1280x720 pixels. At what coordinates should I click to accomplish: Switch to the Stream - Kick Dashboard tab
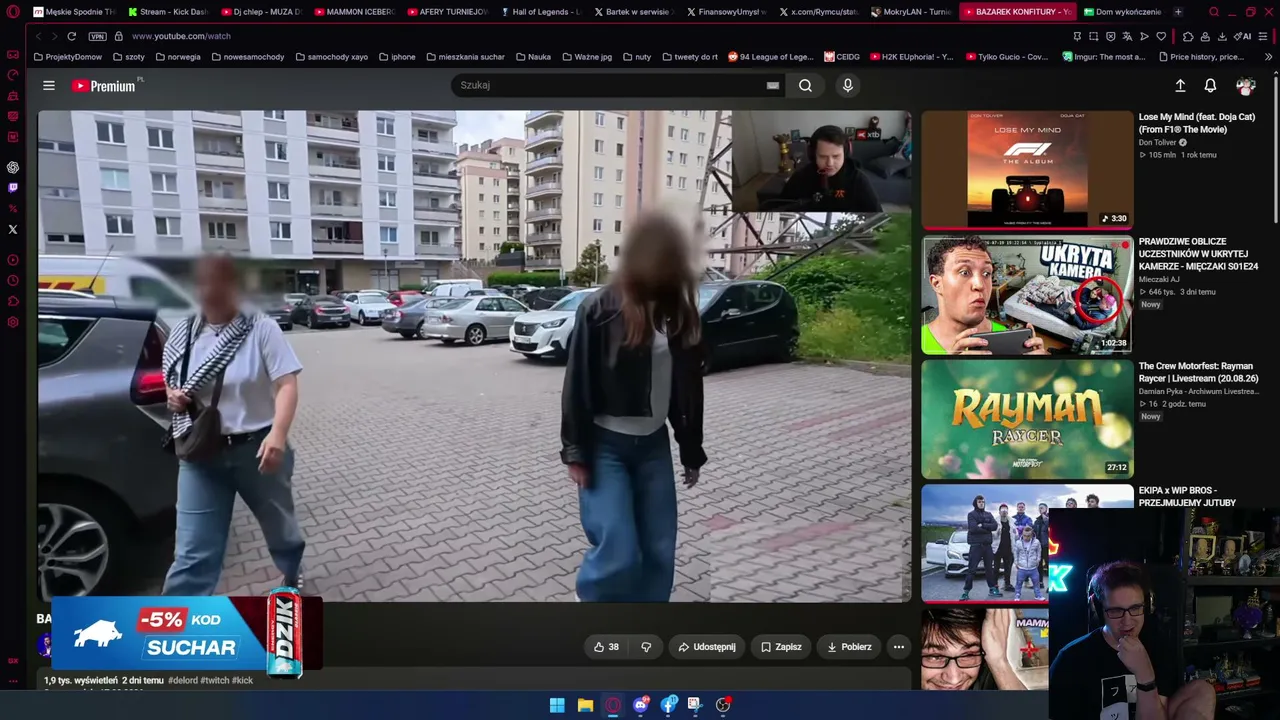point(168,12)
